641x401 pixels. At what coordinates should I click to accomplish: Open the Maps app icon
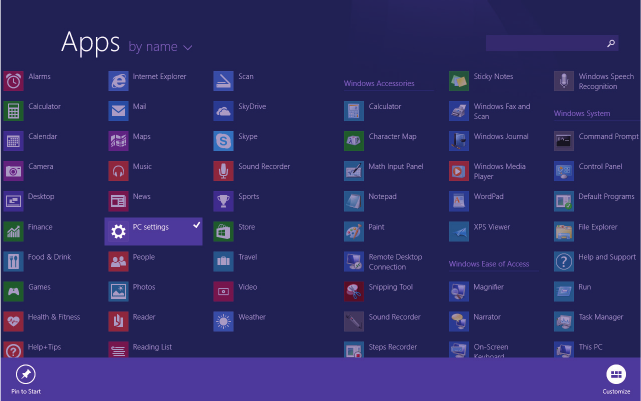tap(118, 141)
